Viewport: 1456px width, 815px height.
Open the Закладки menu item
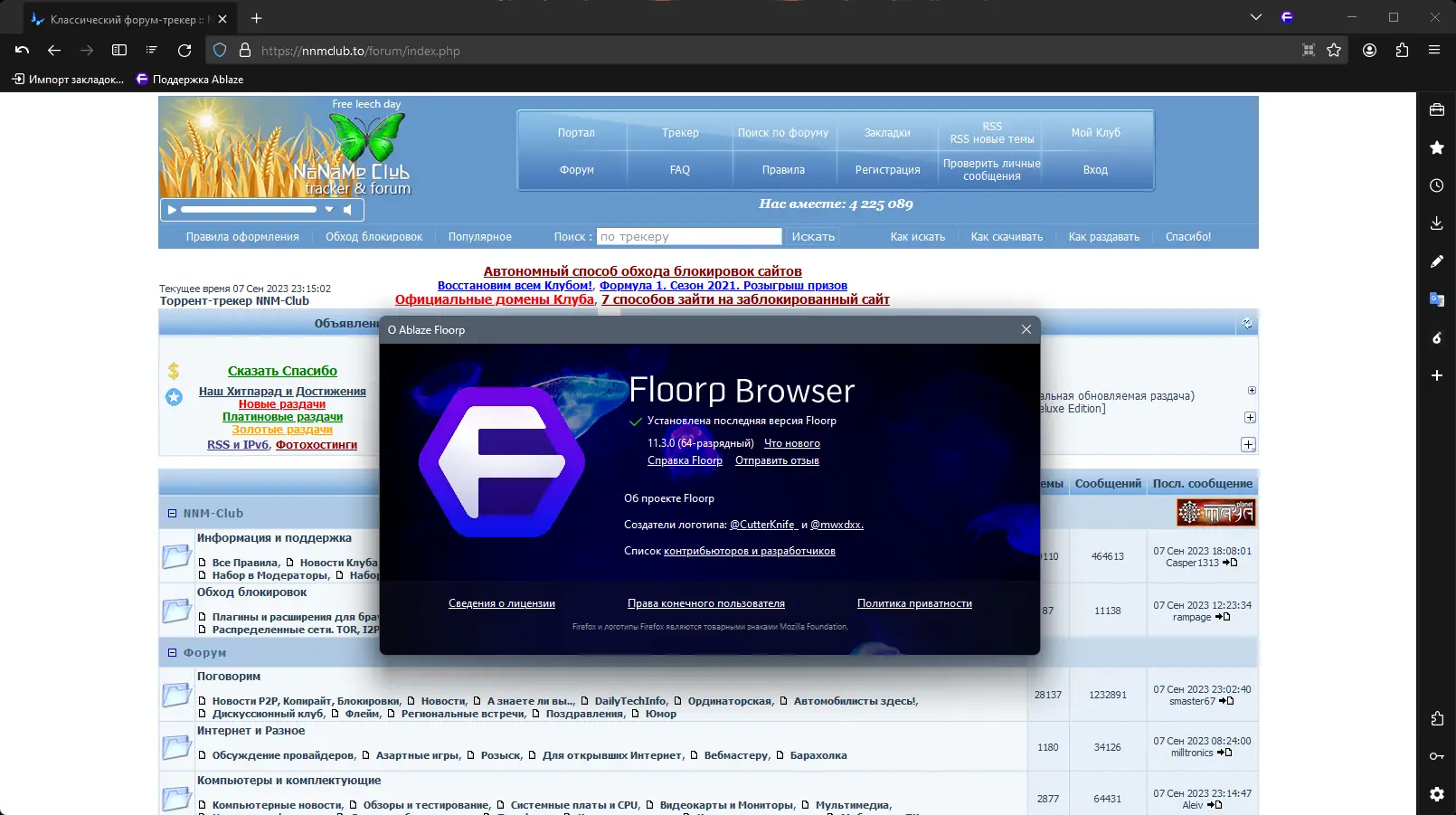coord(887,133)
